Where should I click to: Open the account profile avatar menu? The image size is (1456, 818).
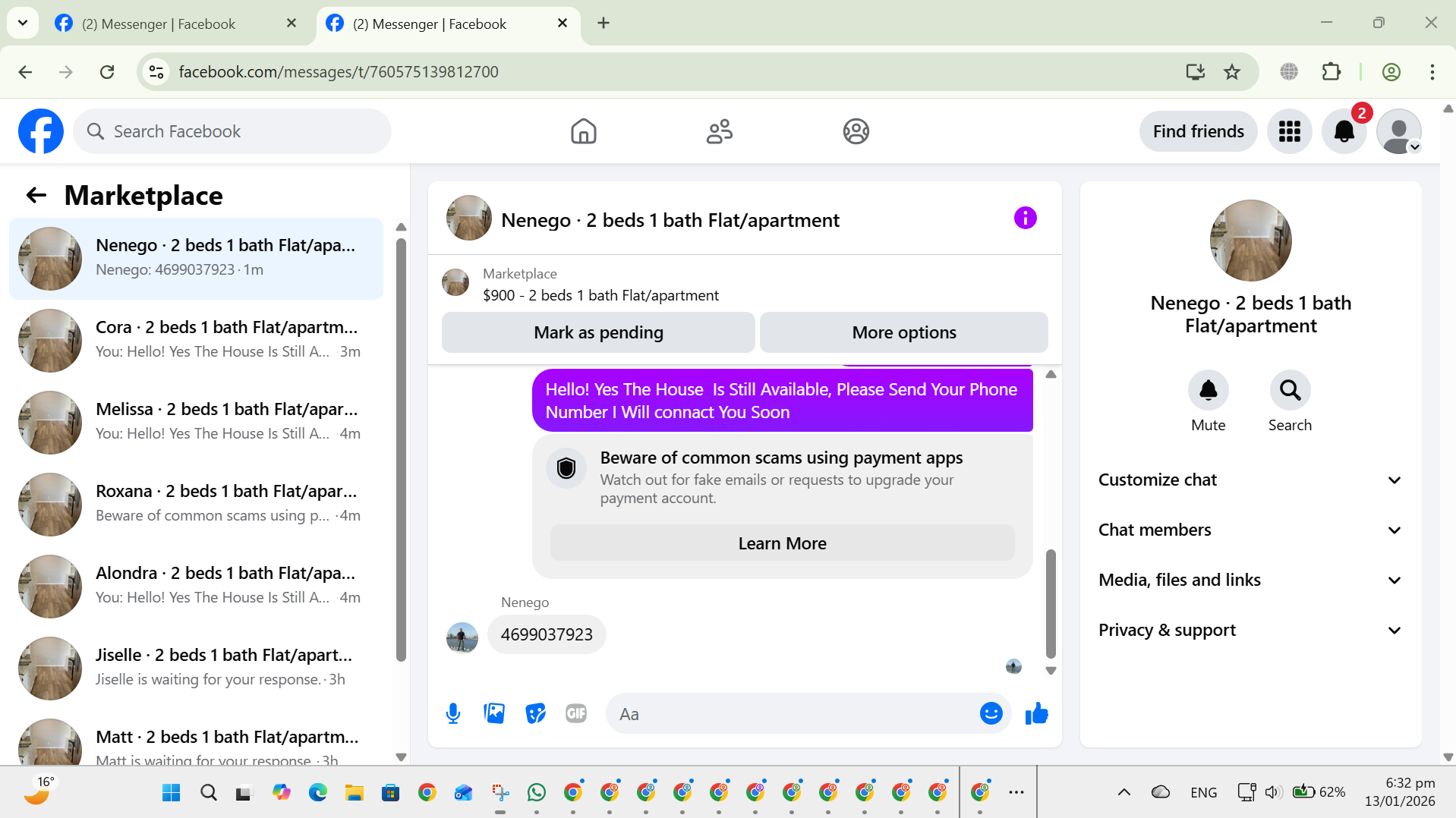tap(1398, 131)
